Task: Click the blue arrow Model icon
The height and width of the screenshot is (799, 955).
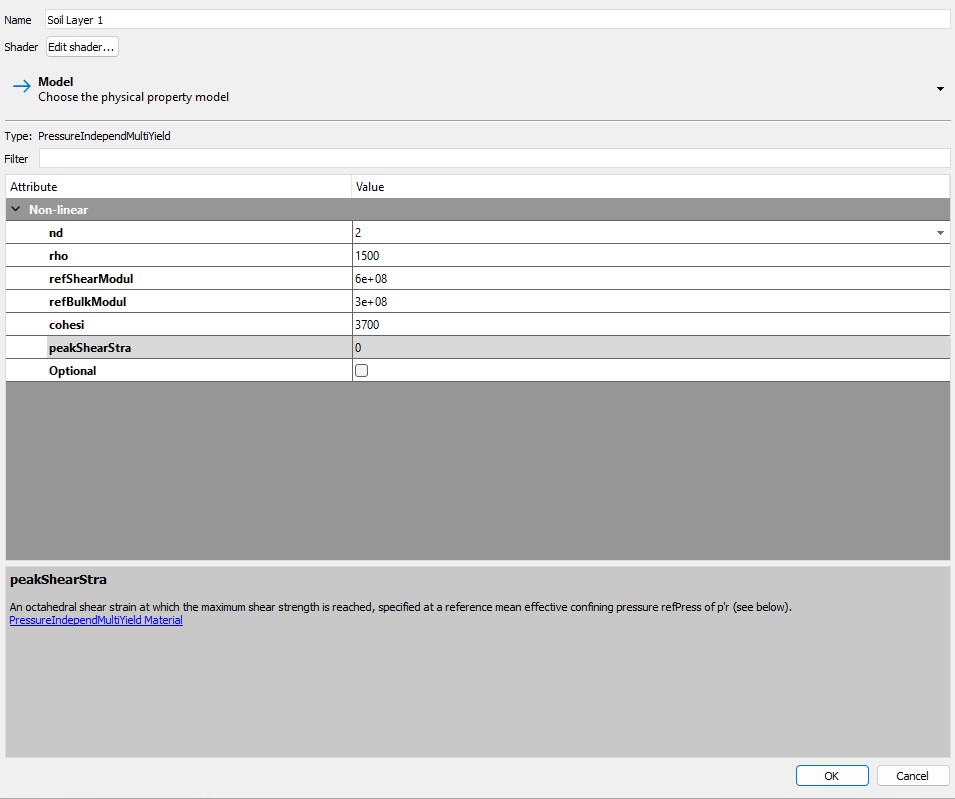Action: [x=22, y=86]
